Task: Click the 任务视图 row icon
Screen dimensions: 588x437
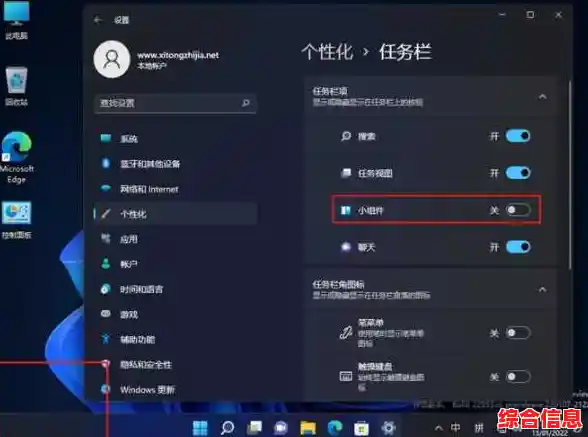Action: (x=346, y=173)
